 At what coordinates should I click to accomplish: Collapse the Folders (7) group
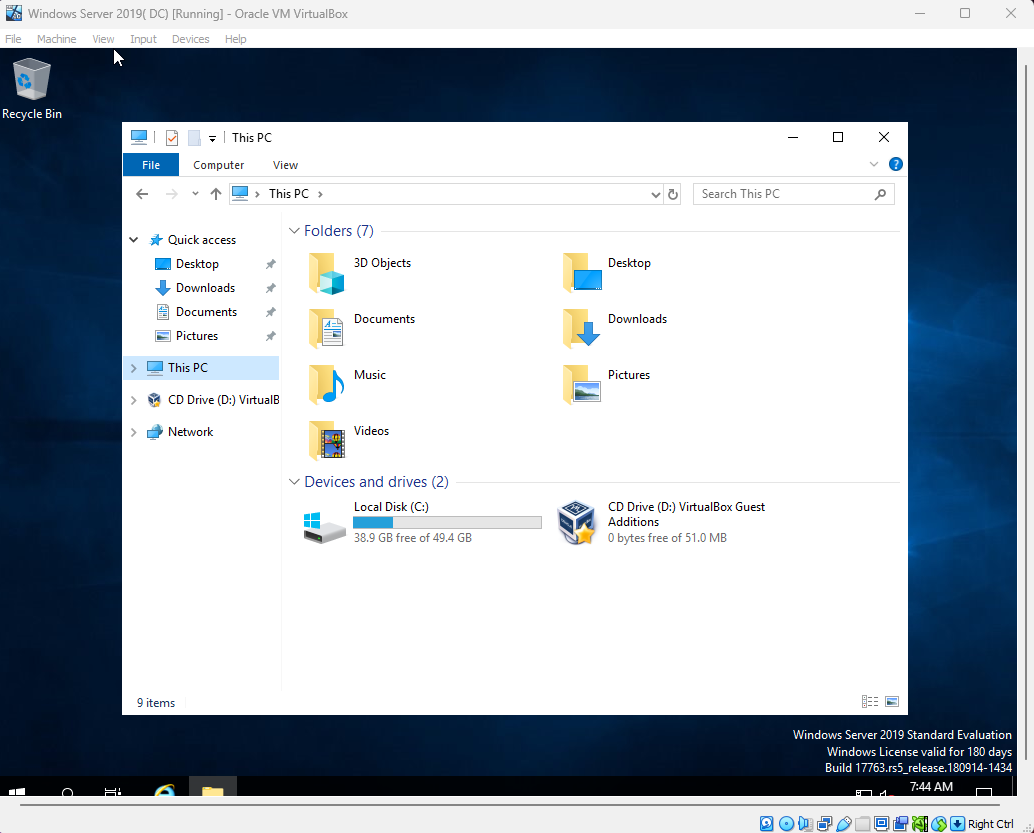(x=294, y=231)
